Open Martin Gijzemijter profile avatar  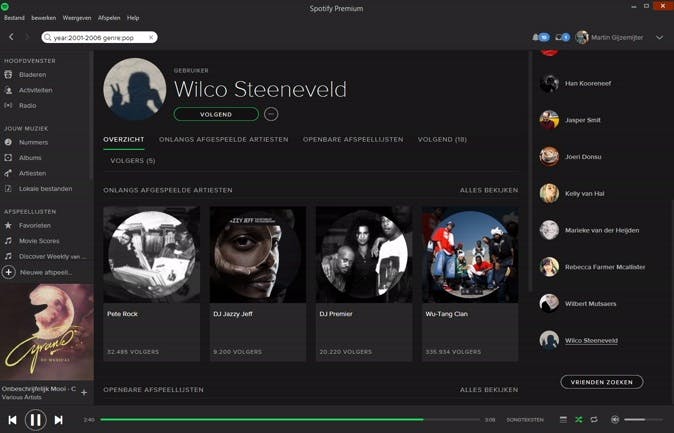click(x=582, y=37)
